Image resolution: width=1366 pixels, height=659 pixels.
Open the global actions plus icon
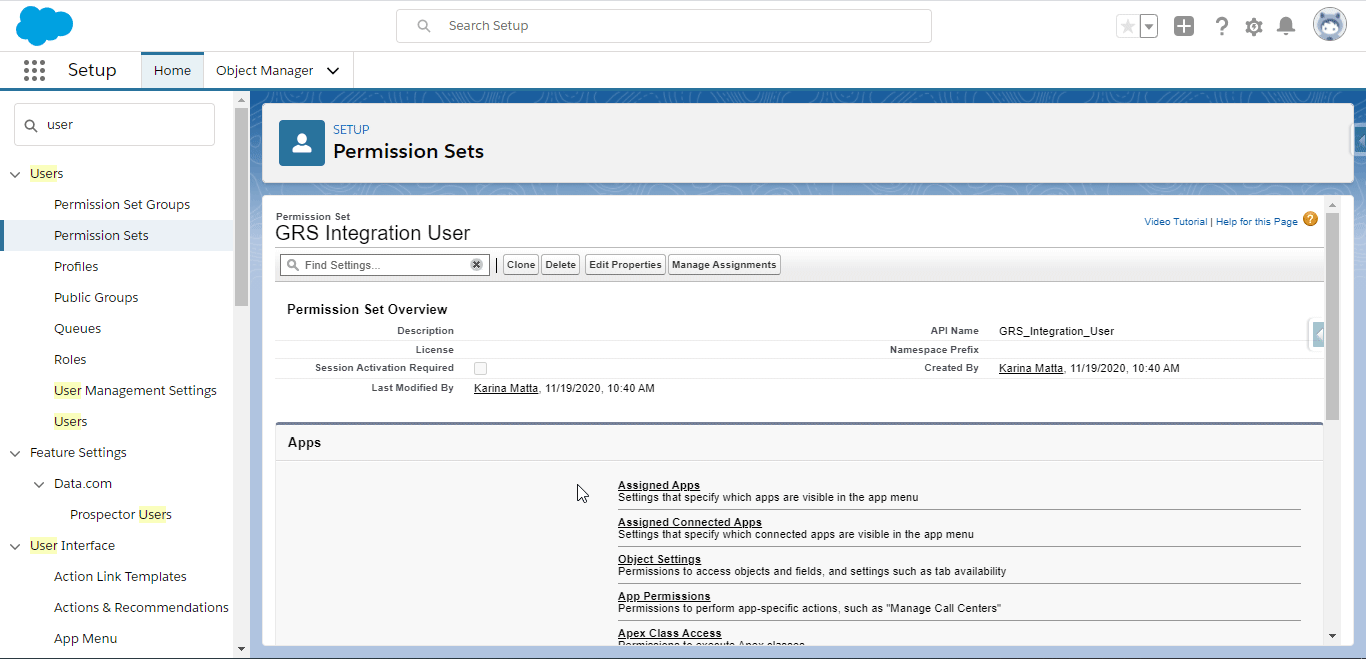point(1184,26)
